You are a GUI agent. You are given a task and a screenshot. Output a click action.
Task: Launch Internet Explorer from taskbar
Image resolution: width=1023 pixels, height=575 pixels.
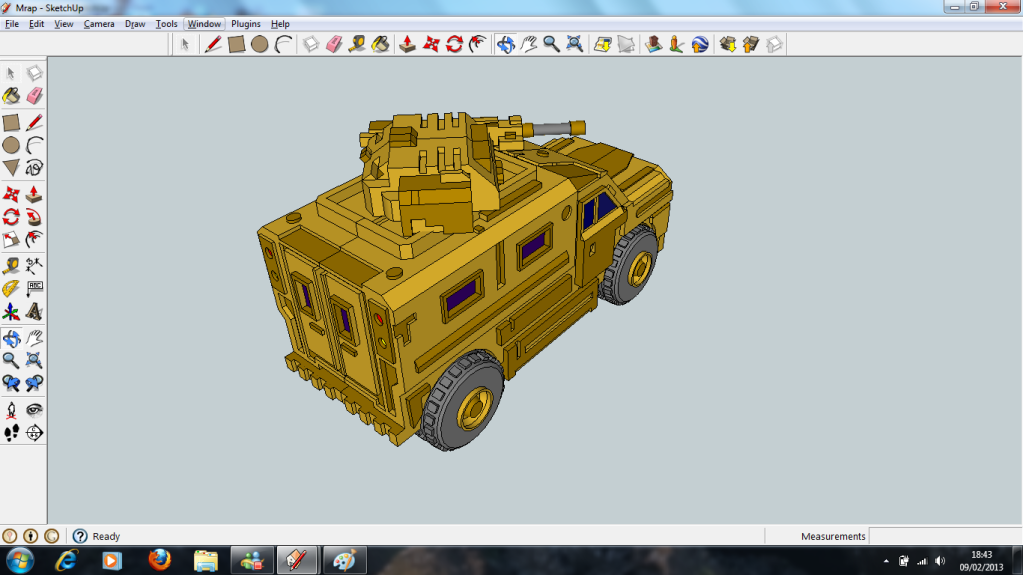(67, 561)
